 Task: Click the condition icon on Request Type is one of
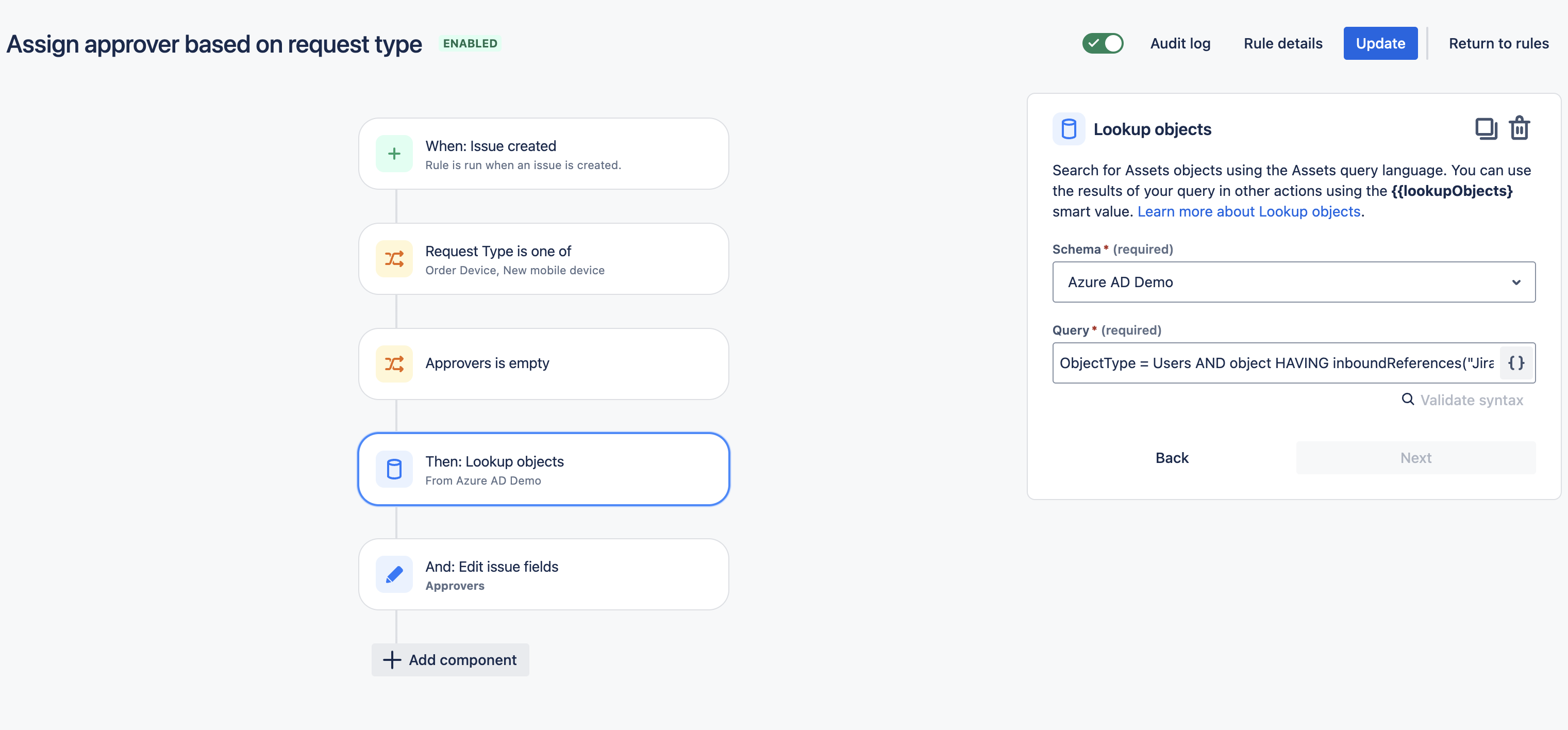394,258
